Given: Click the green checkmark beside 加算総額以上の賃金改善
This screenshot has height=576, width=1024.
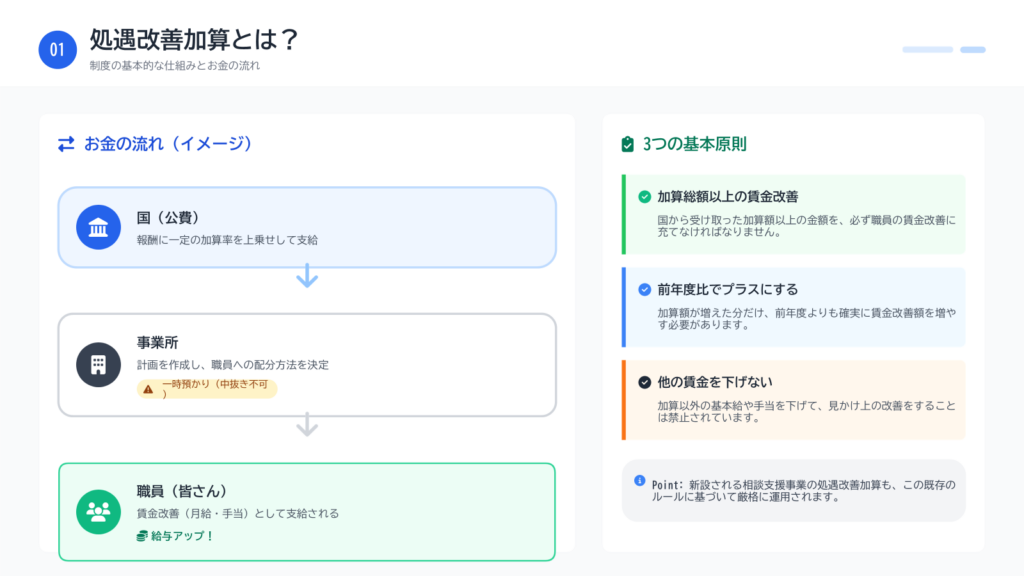Looking at the screenshot, I should (645, 197).
